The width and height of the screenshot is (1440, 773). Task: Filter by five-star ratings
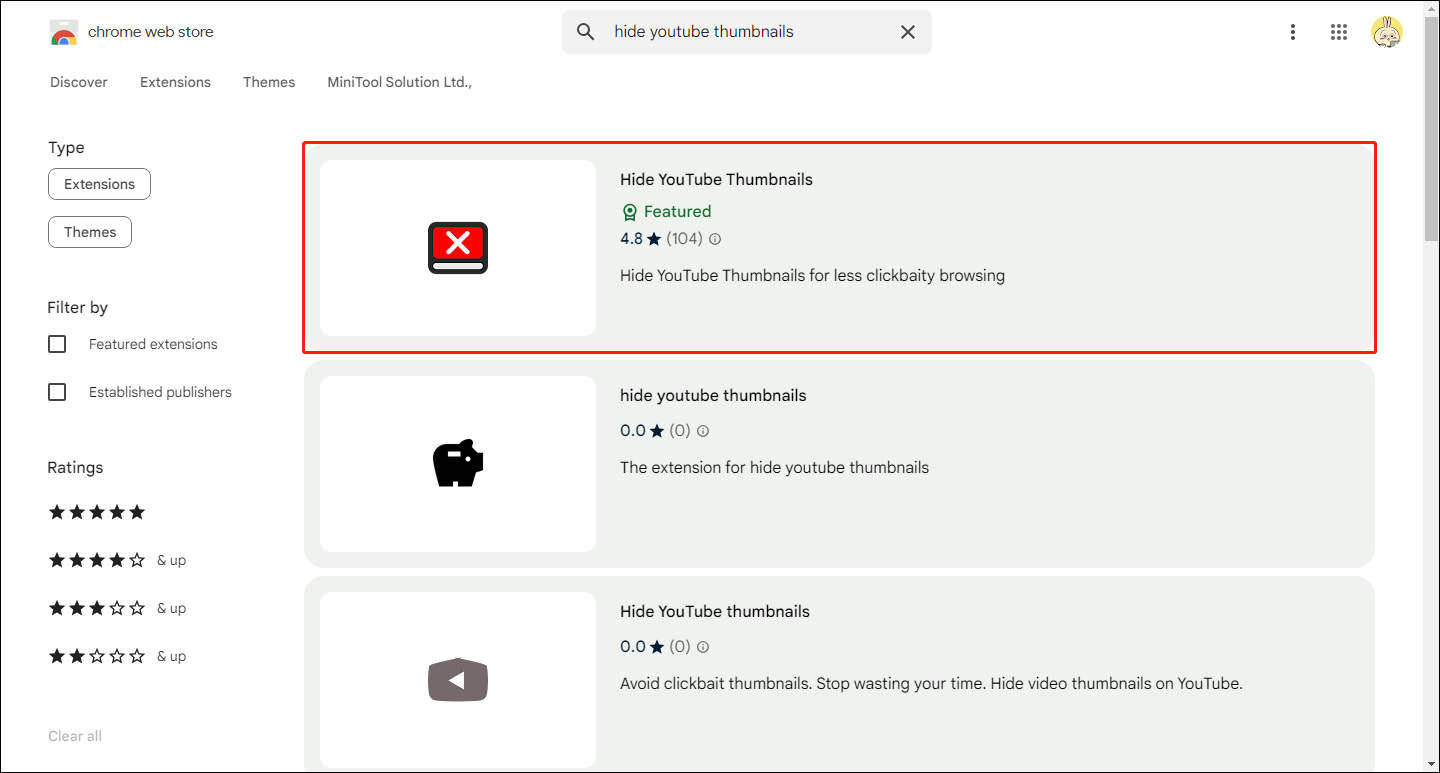(97, 512)
